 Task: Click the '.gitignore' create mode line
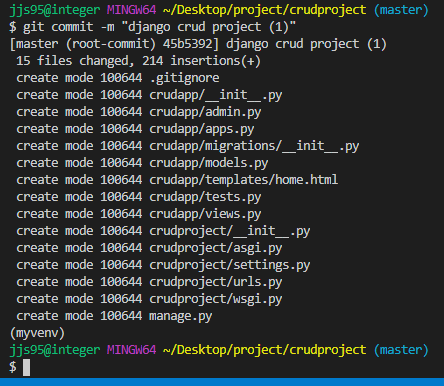point(118,78)
